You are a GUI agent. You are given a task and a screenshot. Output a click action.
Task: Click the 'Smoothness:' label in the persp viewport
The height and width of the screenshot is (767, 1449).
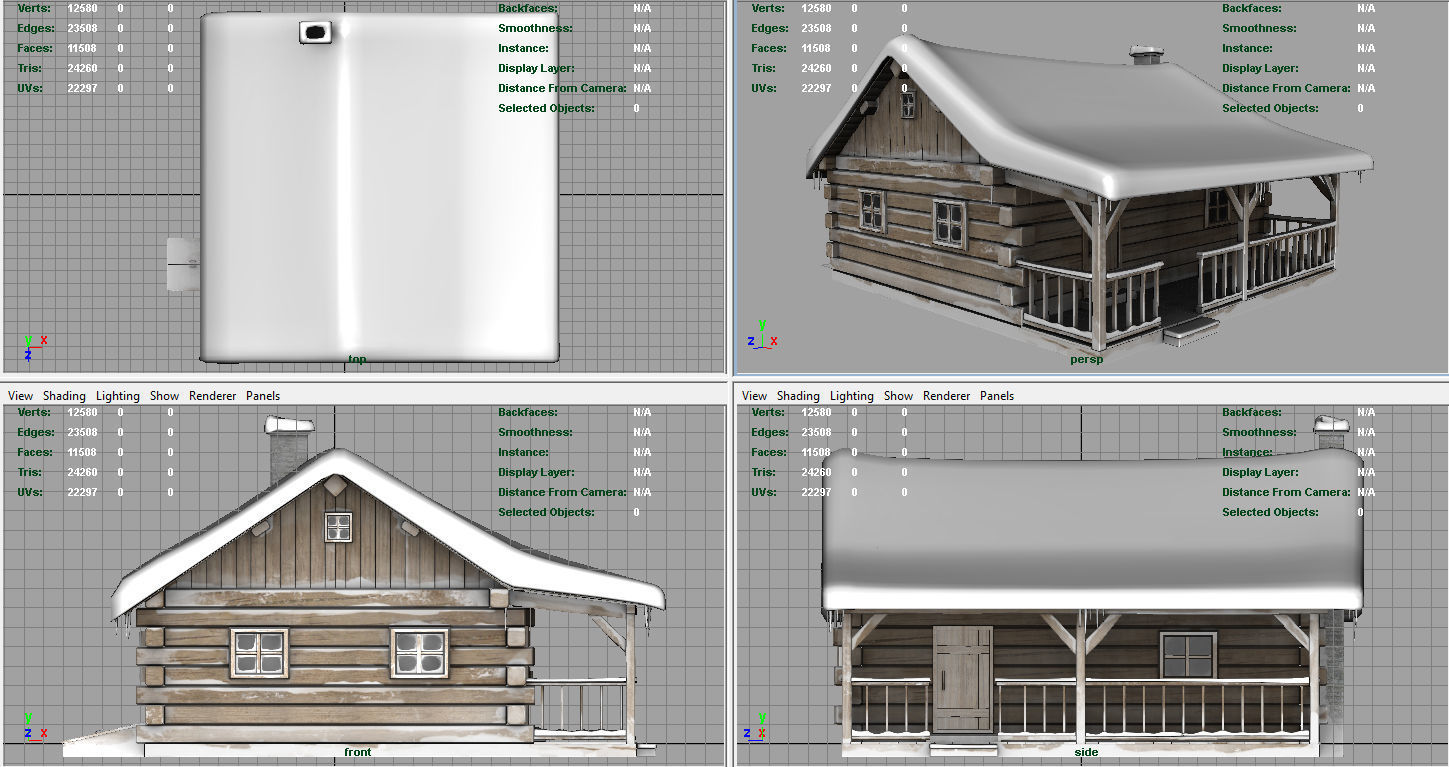click(x=1261, y=28)
